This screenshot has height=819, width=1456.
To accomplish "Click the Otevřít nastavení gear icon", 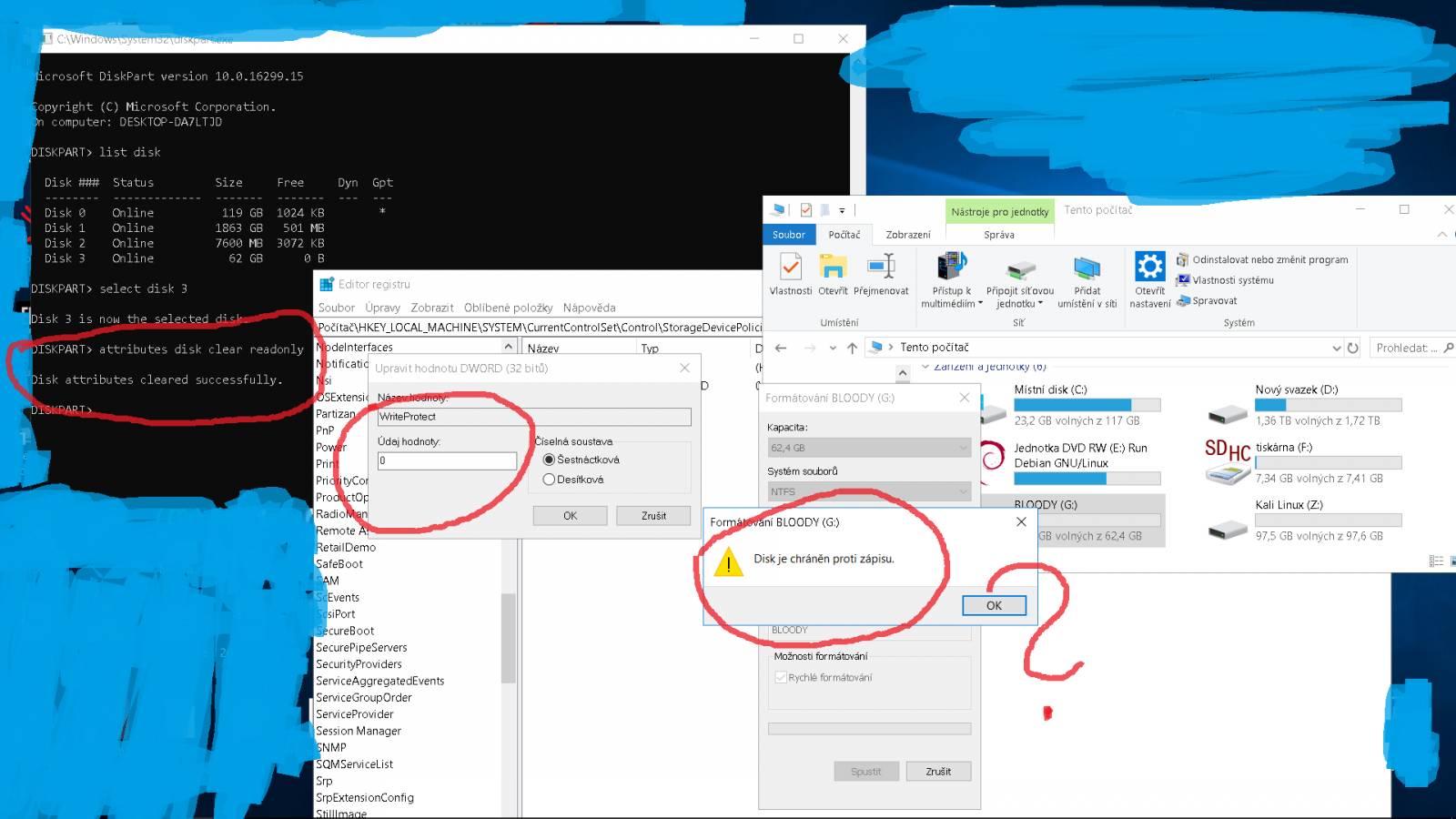I will (x=1150, y=280).
